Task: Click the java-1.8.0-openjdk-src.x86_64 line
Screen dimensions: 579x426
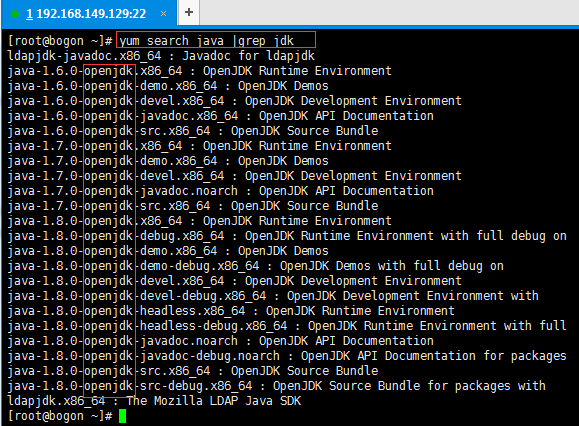Action: pyautogui.click(x=193, y=371)
